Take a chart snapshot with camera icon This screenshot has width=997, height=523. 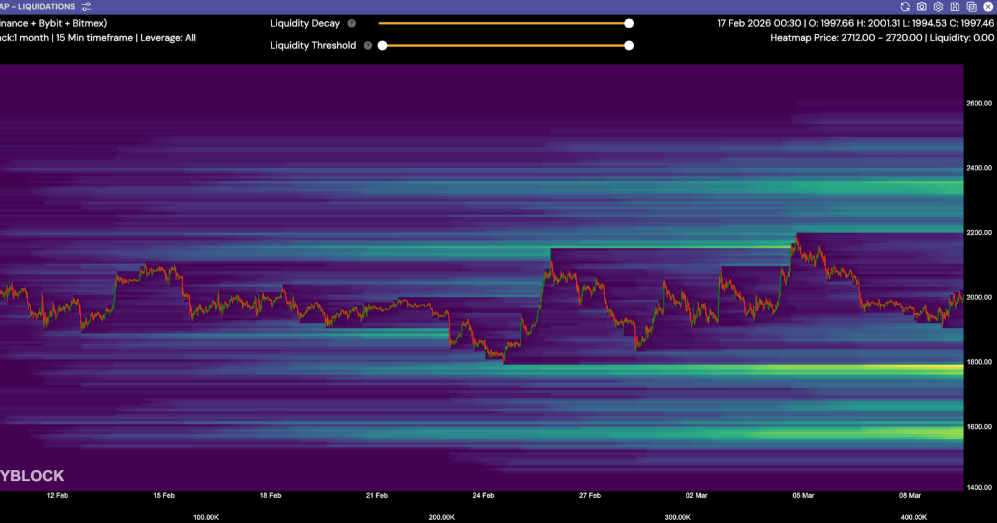coord(921,6)
